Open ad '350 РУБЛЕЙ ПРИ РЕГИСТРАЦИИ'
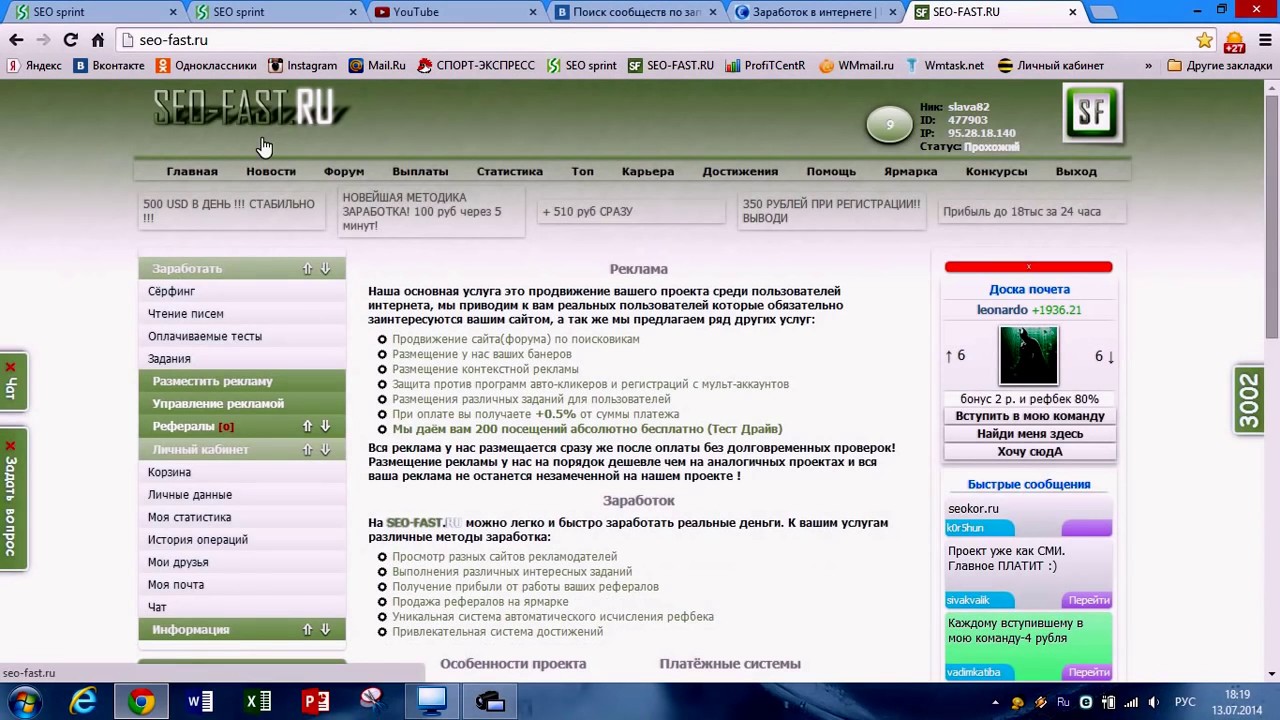Image resolution: width=1280 pixels, height=720 pixels. coord(831,211)
